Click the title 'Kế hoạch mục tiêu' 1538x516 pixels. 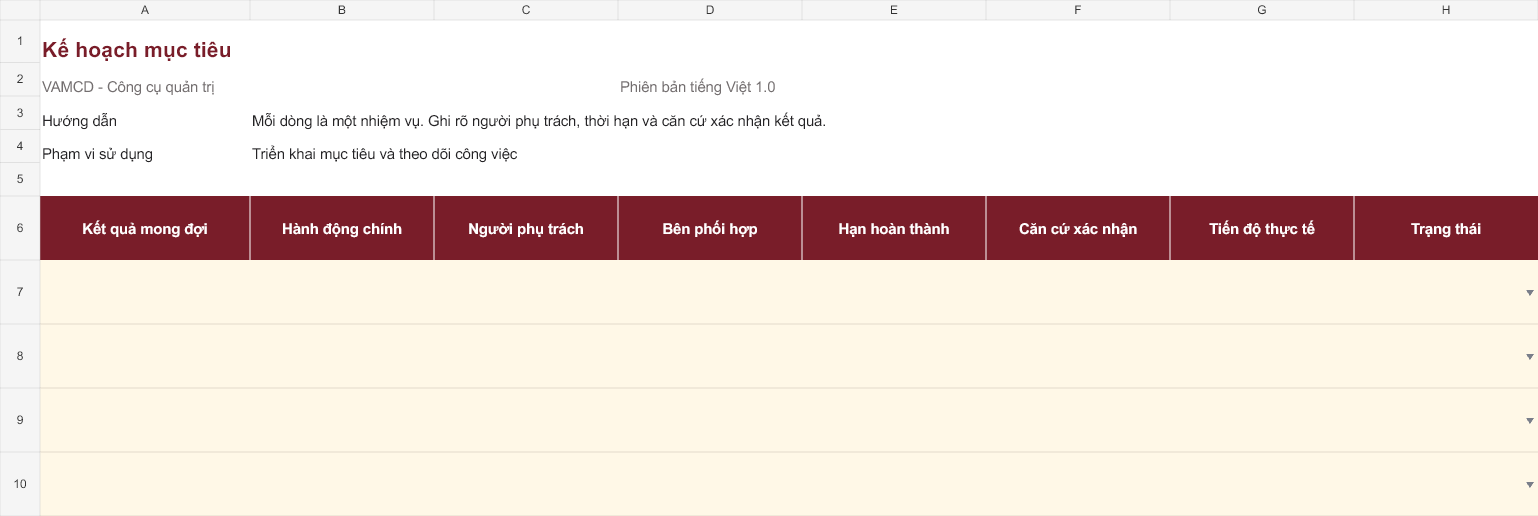137,50
